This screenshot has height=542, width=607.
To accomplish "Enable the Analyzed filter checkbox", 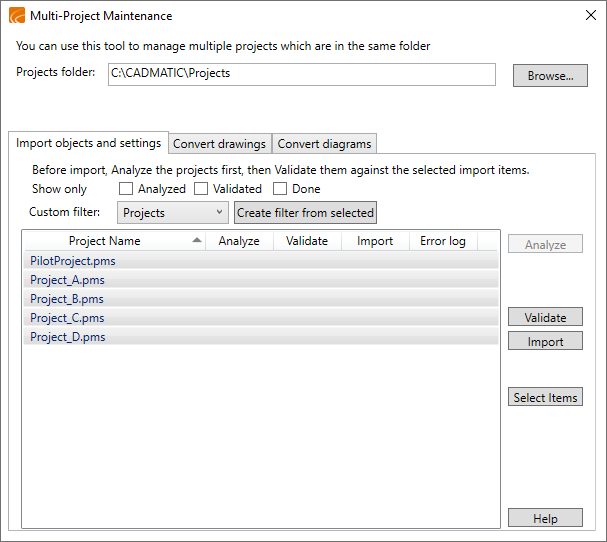I will tap(126, 189).
